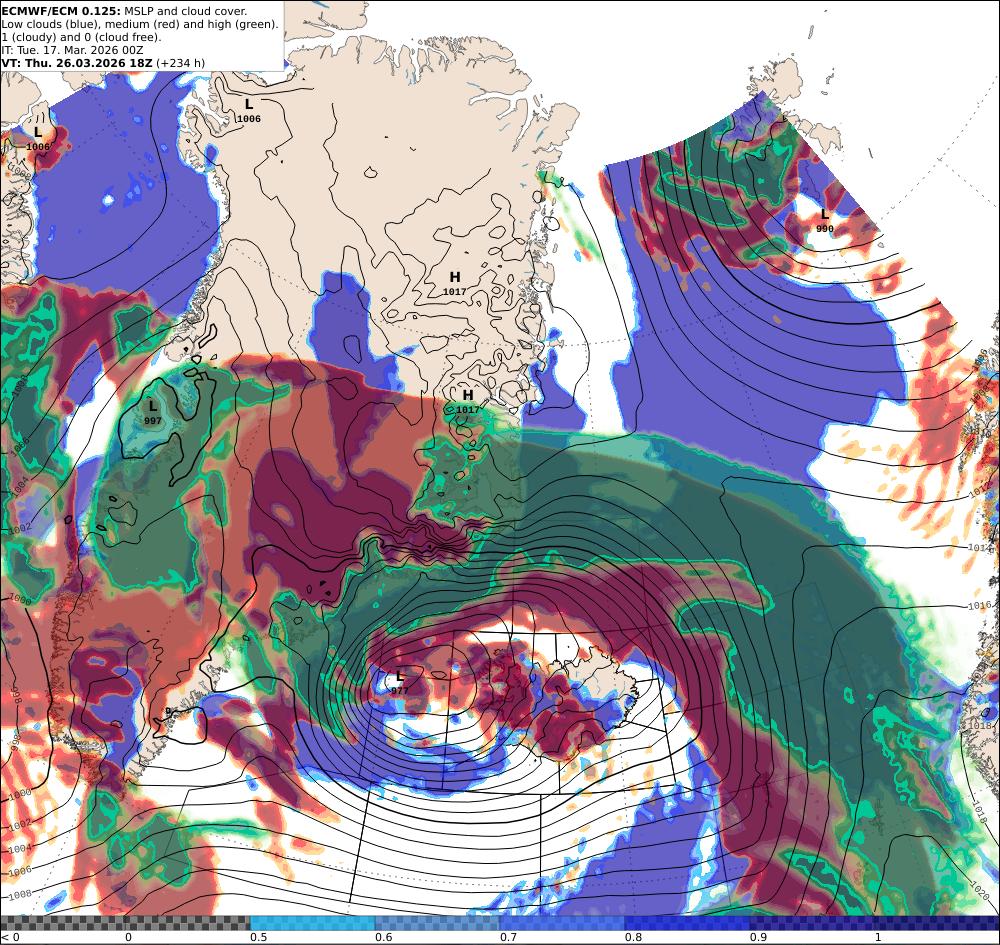Click the low pressure marker 'L 990'
This screenshot has height=945, width=1000.
click(825, 220)
